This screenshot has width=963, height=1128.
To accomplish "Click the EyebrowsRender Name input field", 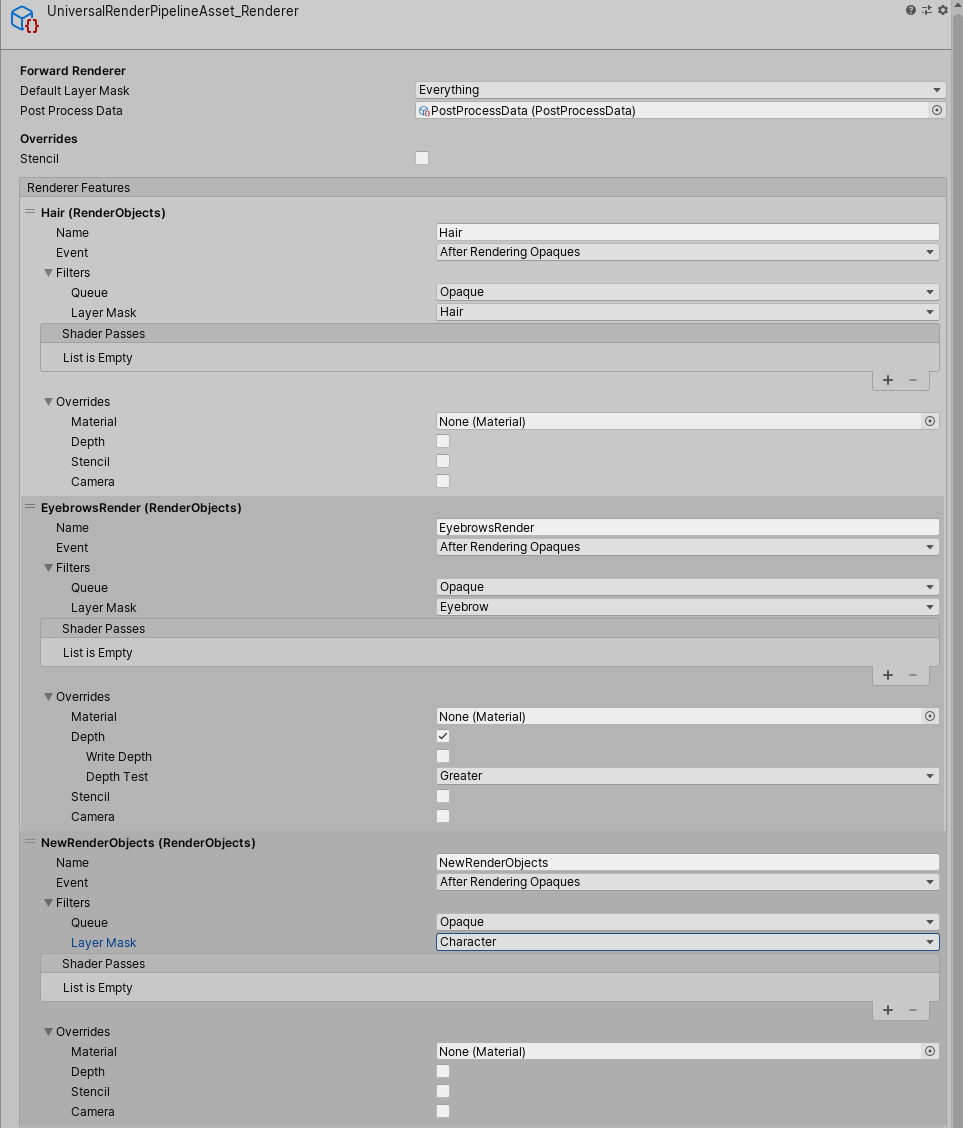I will coord(688,527).
